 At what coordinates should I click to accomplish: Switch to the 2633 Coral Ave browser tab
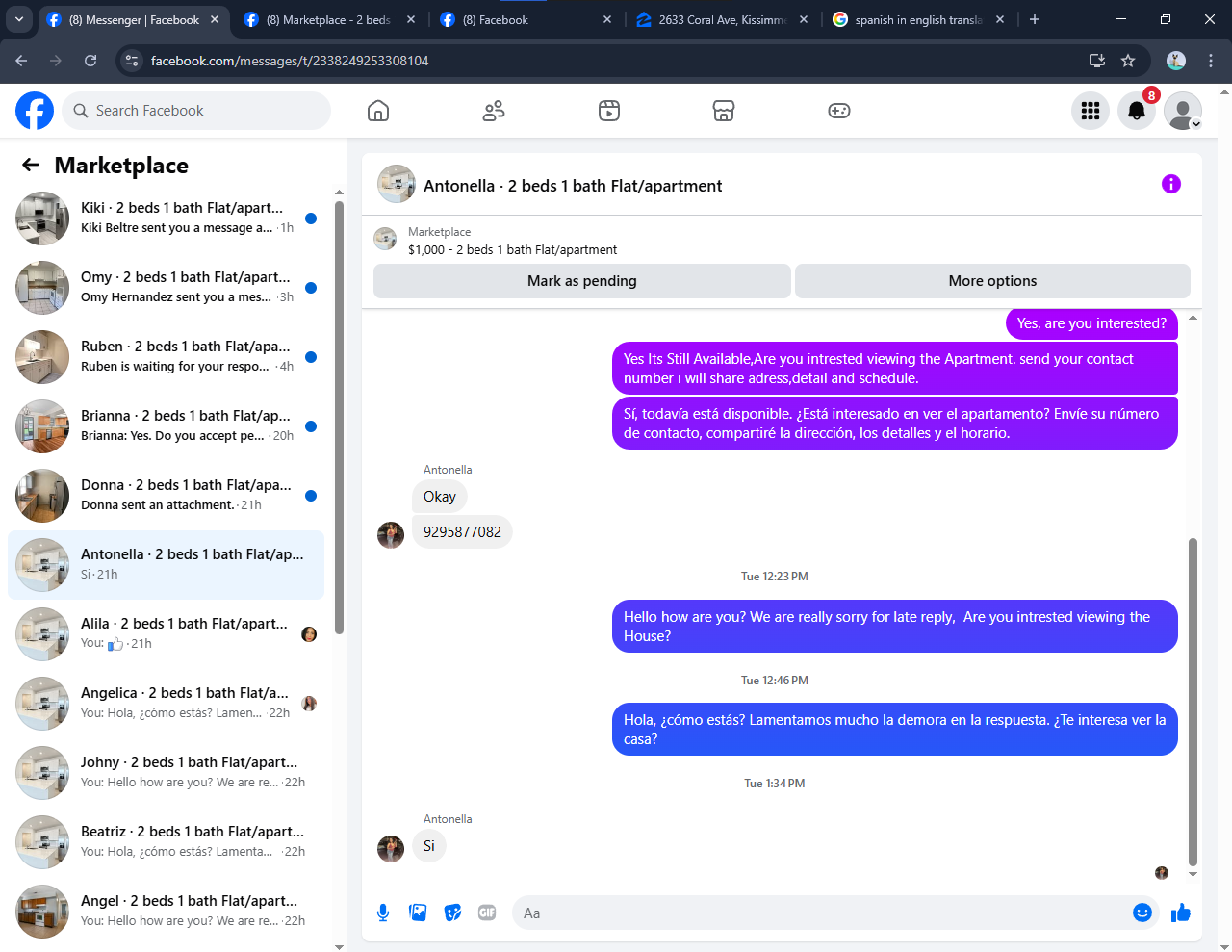(722, 19)
